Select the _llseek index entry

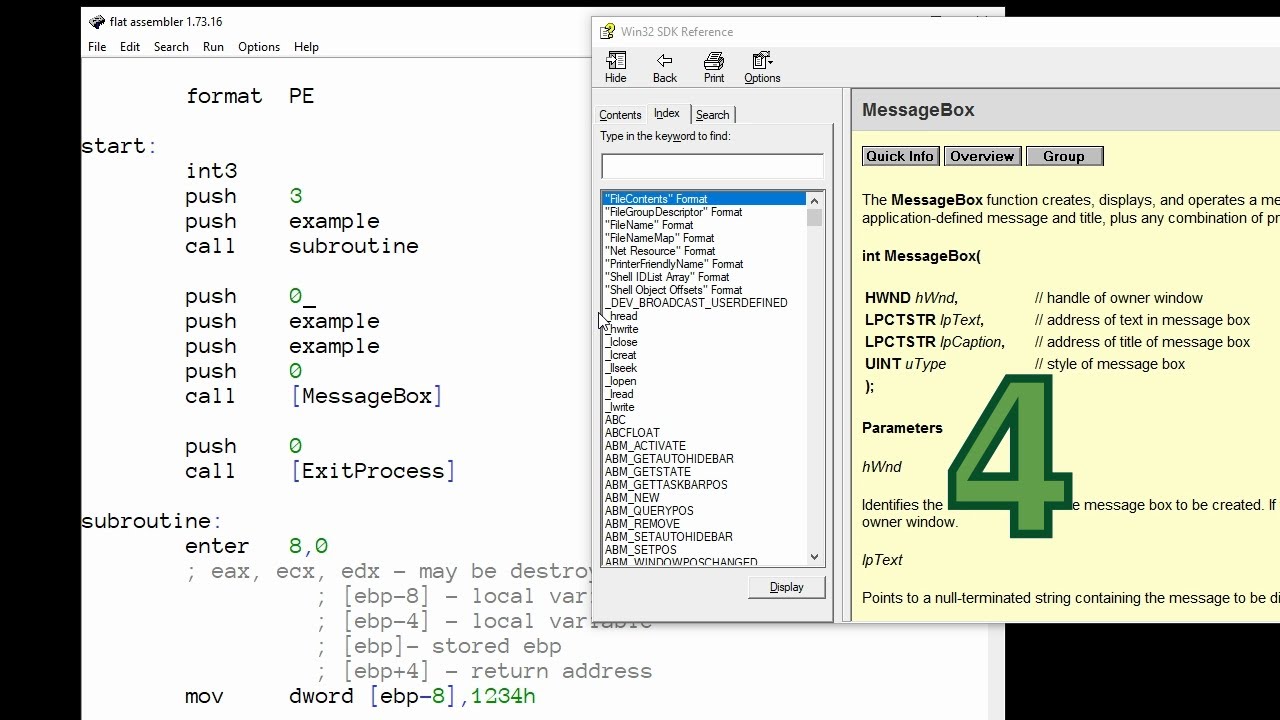621,368
